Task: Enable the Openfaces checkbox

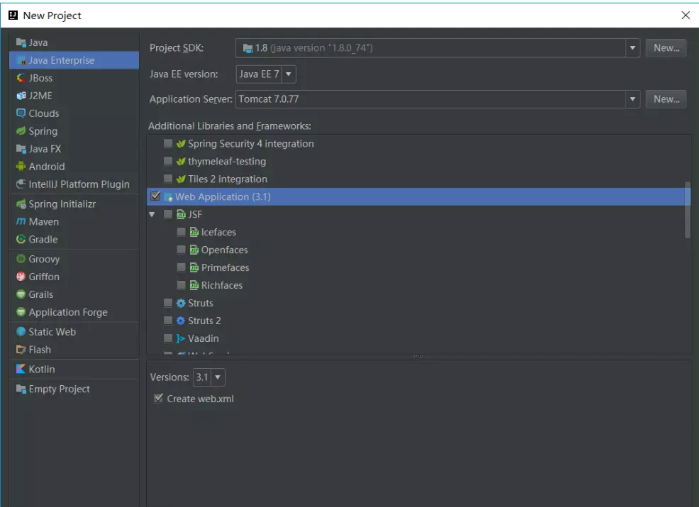Action: coord(181,250)
